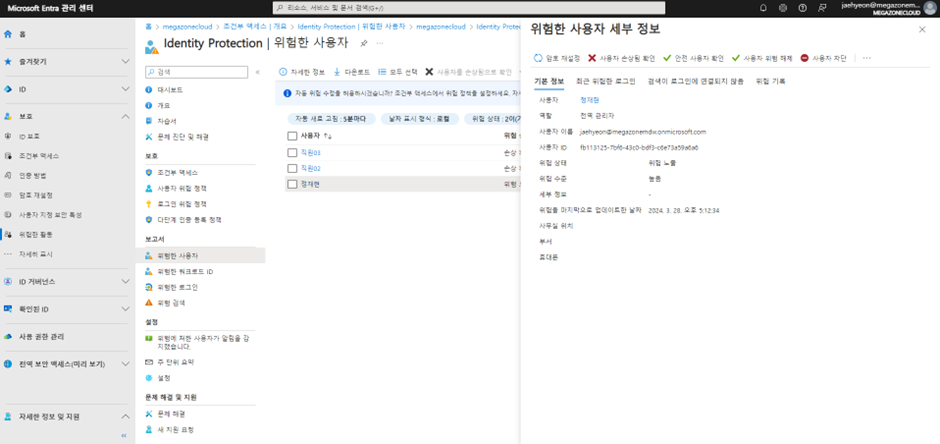Open the 직원03 user link
Screen dimensions: 940x444
[x=311, y=153]
